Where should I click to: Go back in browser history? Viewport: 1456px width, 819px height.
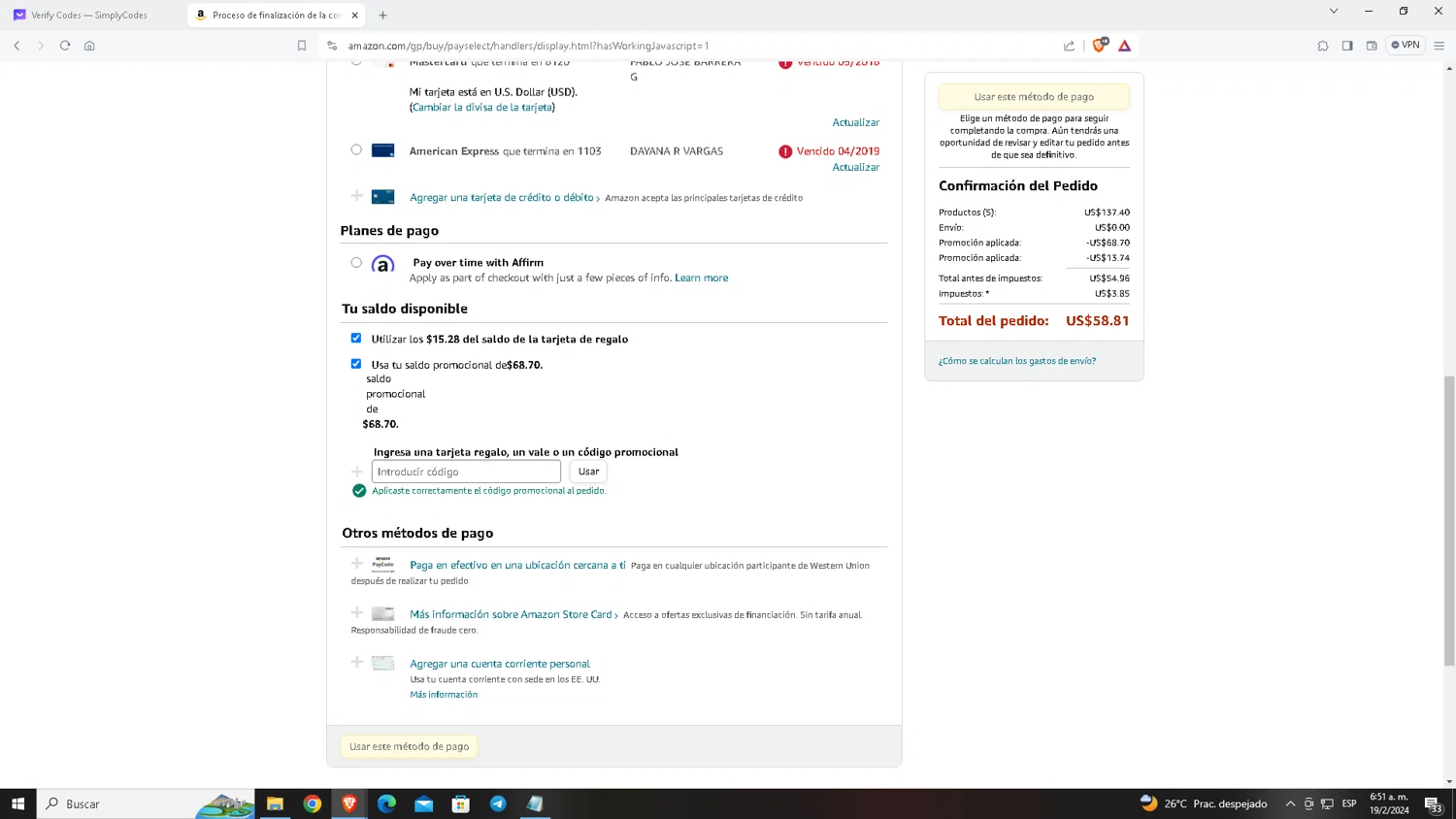17,46
